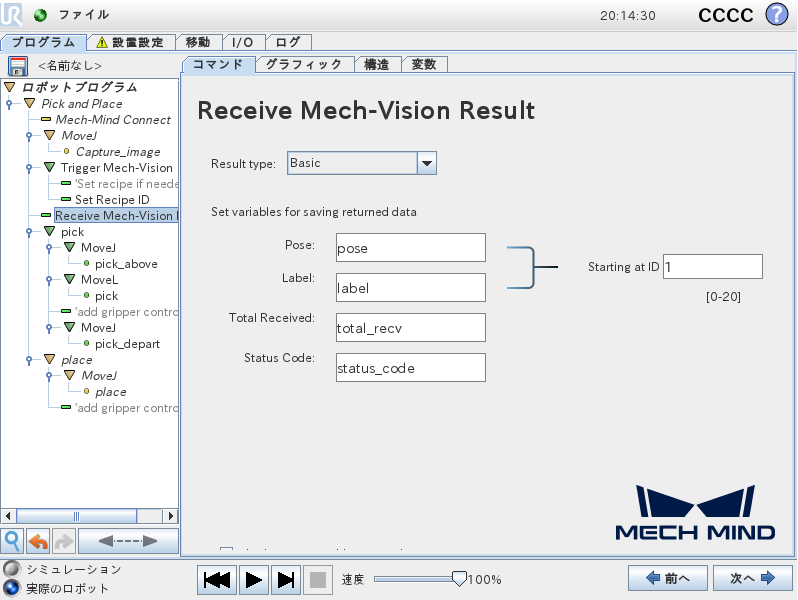Screen dimensions: 798x600
Task: Click the tree width toggle arrows button
Action: (x=128, y=541)
